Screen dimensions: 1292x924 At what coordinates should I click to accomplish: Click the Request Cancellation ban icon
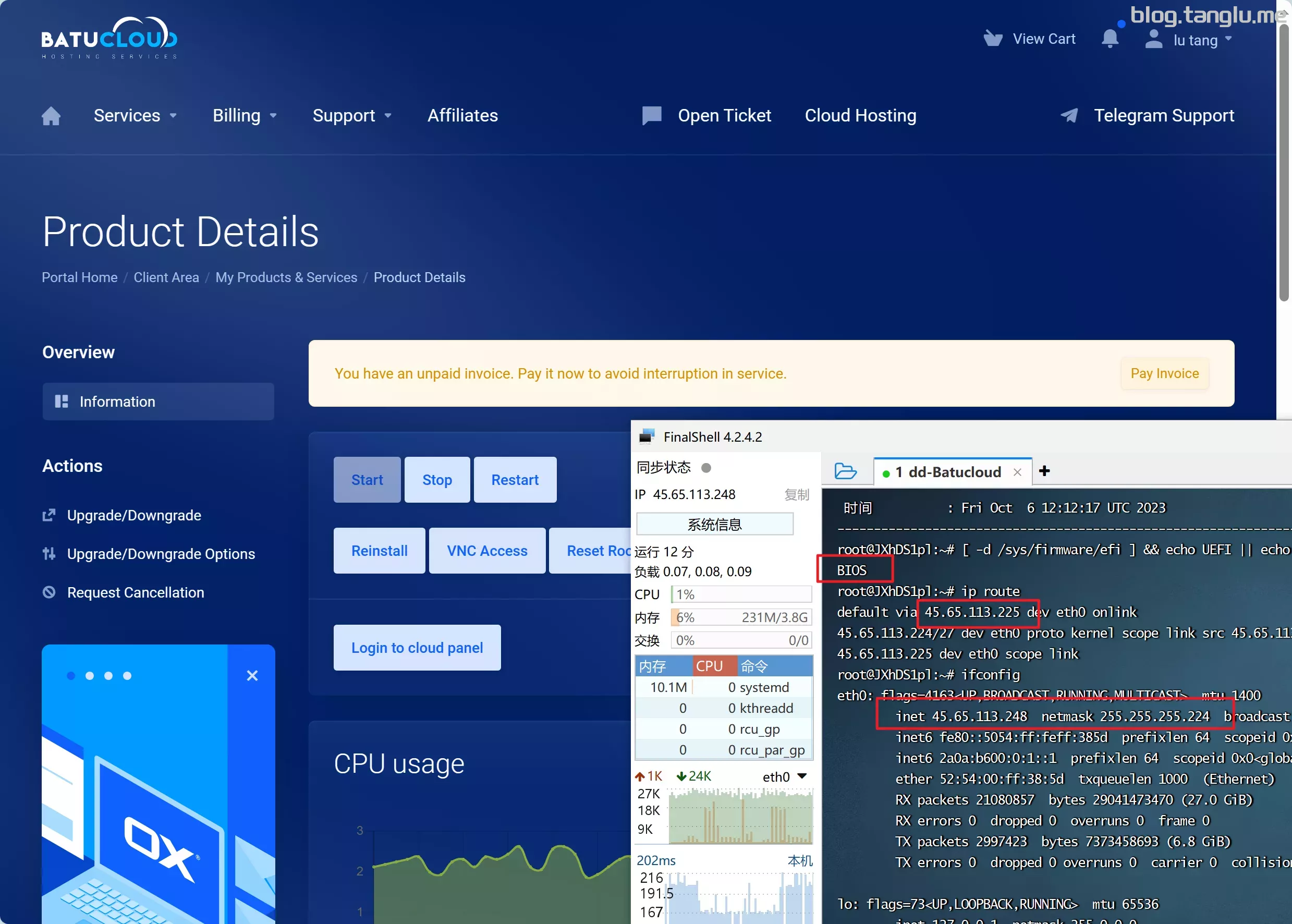(49, 592)
